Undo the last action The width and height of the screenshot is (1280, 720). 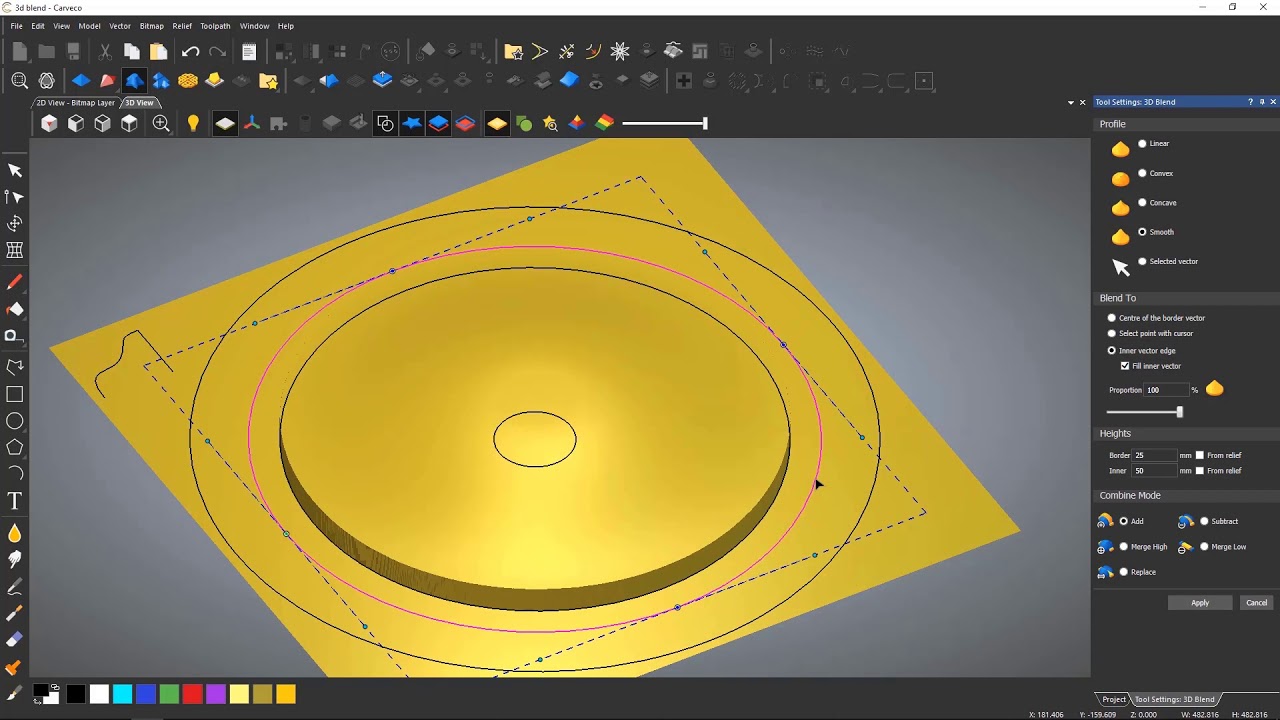190,51
